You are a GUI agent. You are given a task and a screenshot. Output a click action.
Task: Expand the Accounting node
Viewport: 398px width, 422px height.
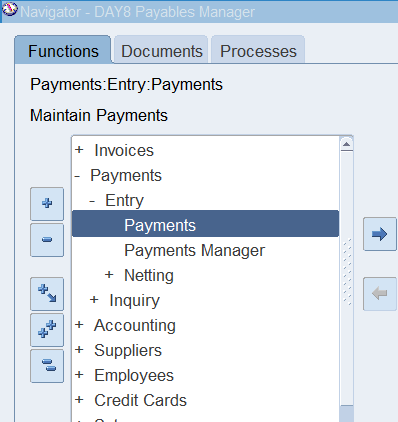[79, 325]
